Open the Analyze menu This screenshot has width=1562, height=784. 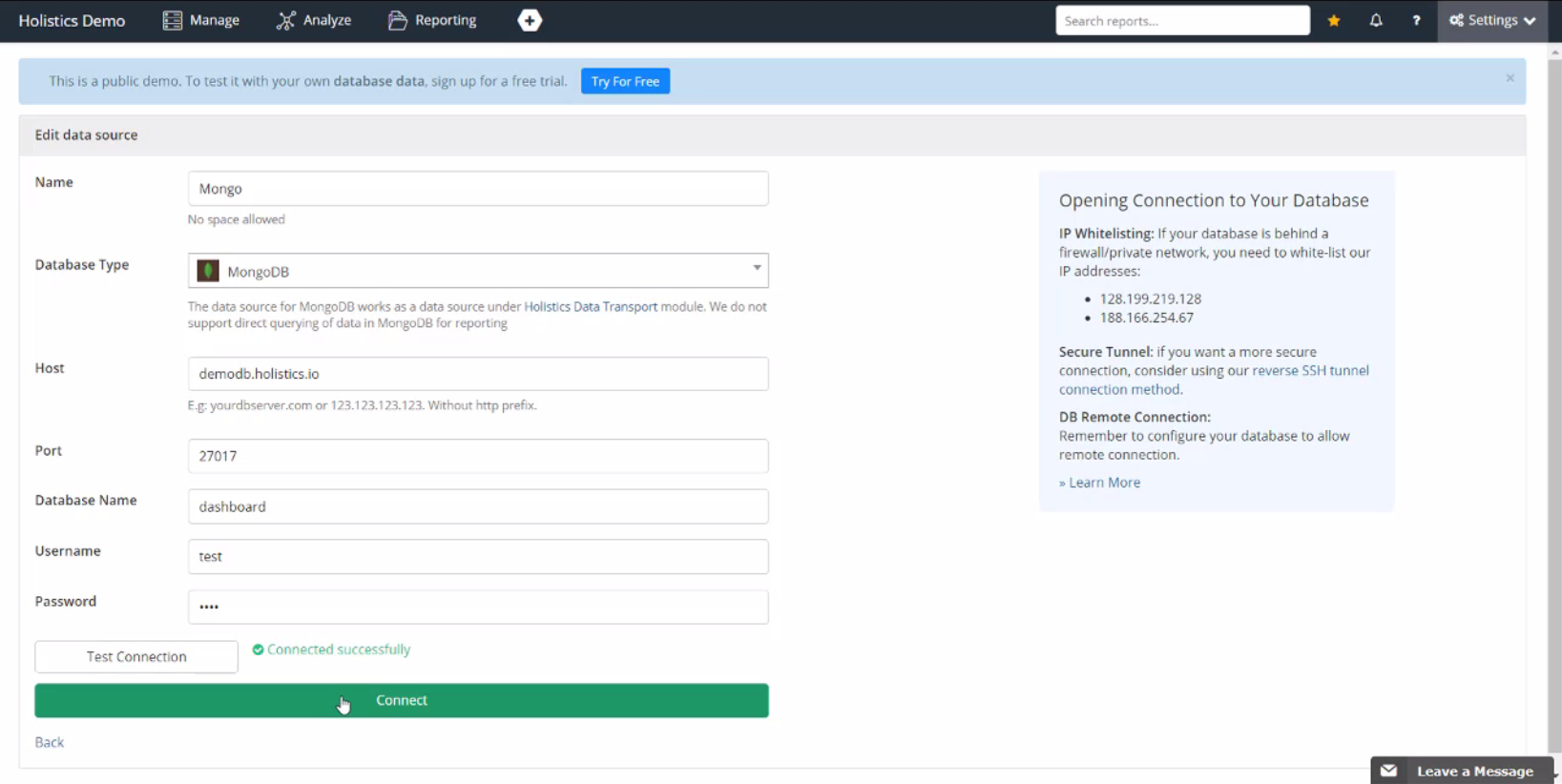tap(314, 20)
